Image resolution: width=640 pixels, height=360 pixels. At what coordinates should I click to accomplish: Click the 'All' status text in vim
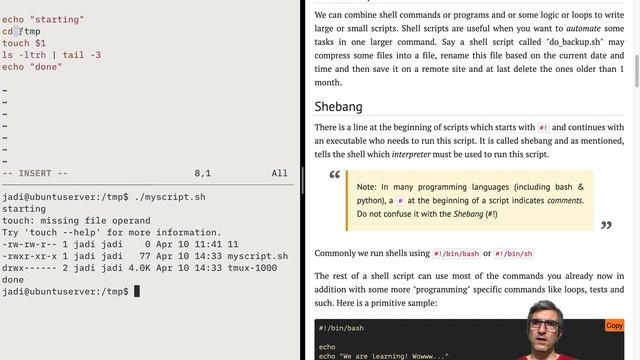tap(280, 173)
